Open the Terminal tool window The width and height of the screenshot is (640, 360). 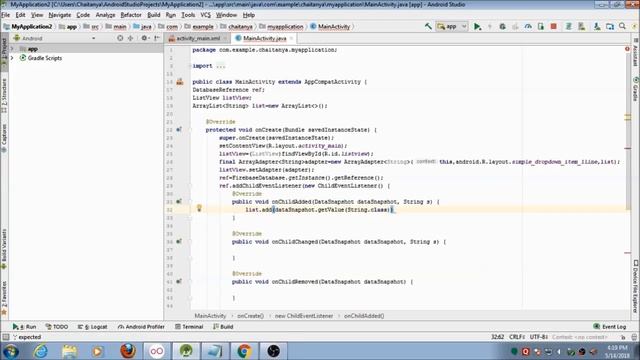click(x=189, y=327)
